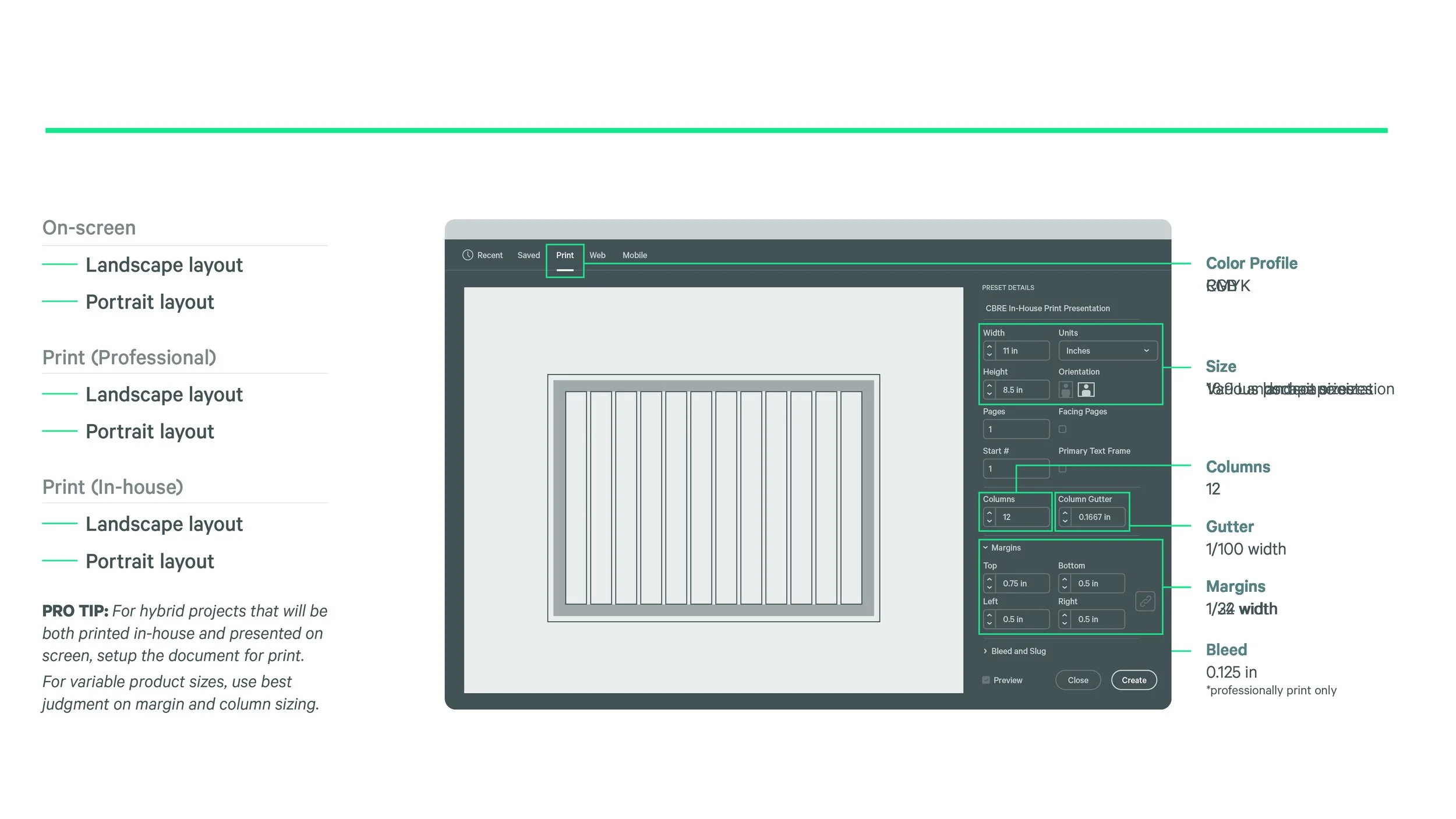Click the Columns field showing 12

(x=1016, y=517)
